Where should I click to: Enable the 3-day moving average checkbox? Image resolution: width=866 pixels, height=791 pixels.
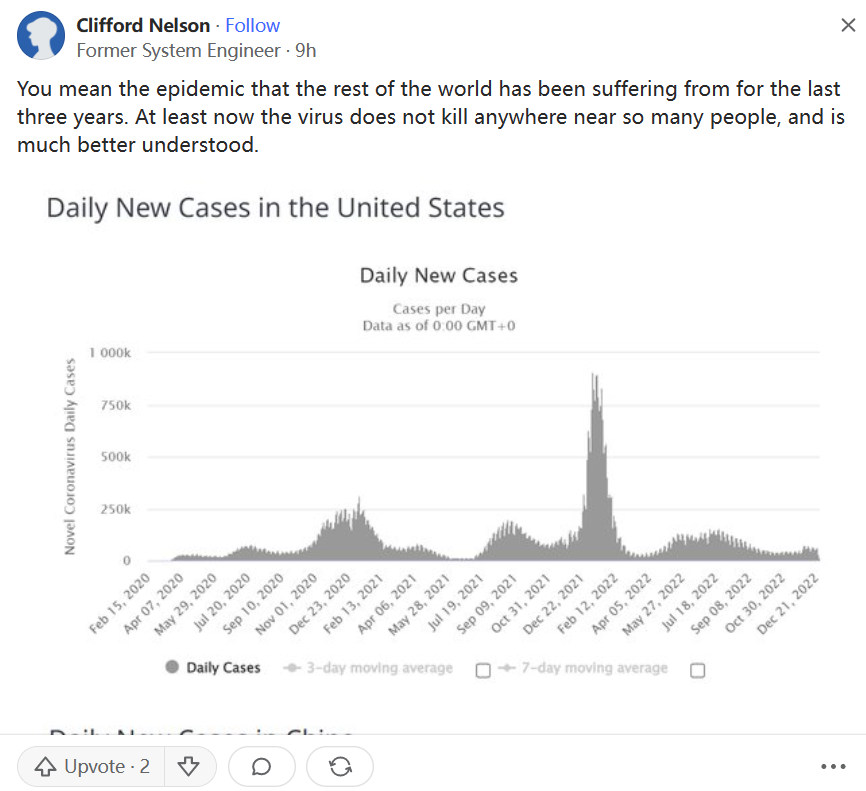coord(483,670)
